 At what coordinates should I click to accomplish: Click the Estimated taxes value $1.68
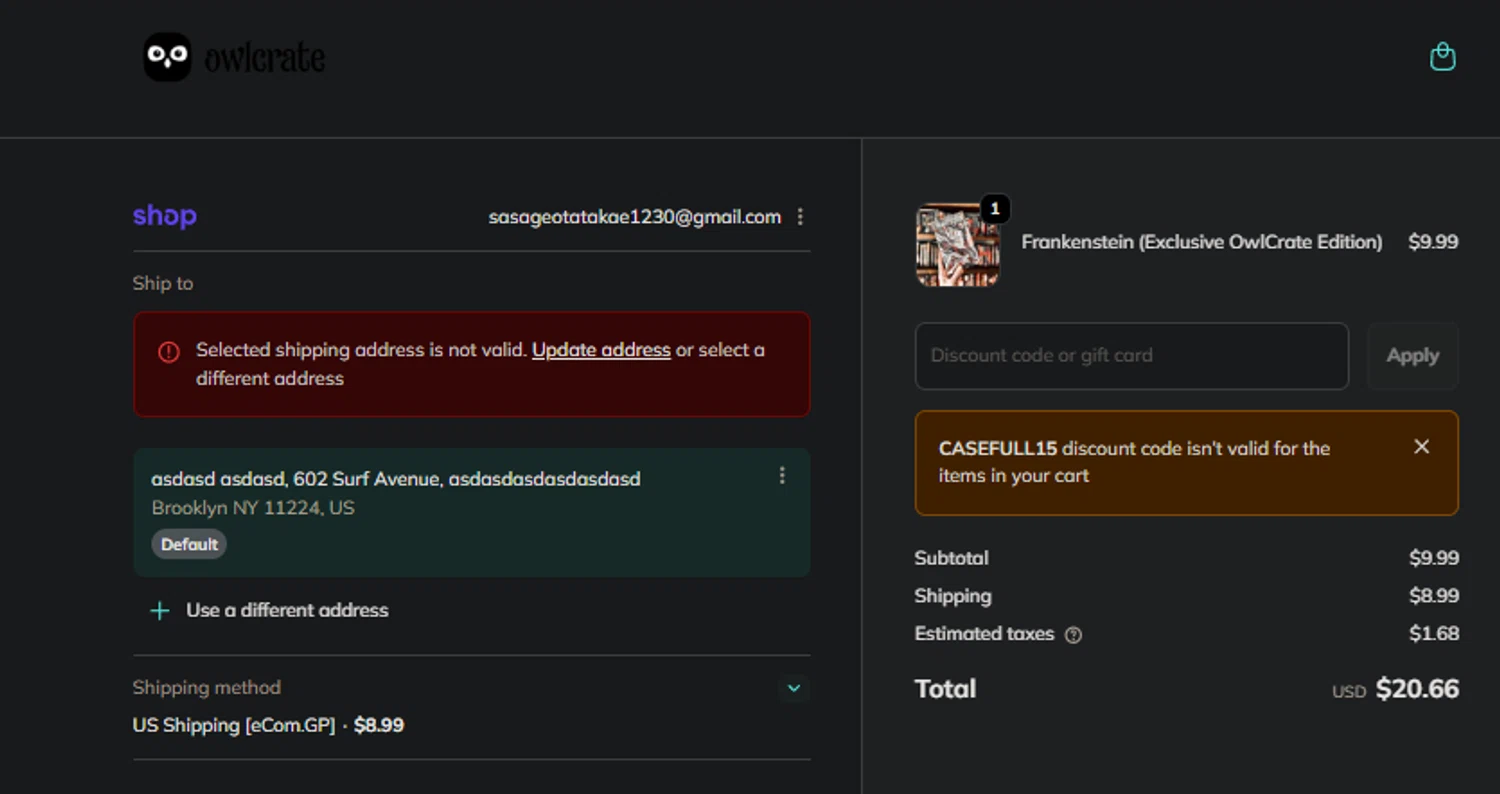click(x=1434, y=633)
